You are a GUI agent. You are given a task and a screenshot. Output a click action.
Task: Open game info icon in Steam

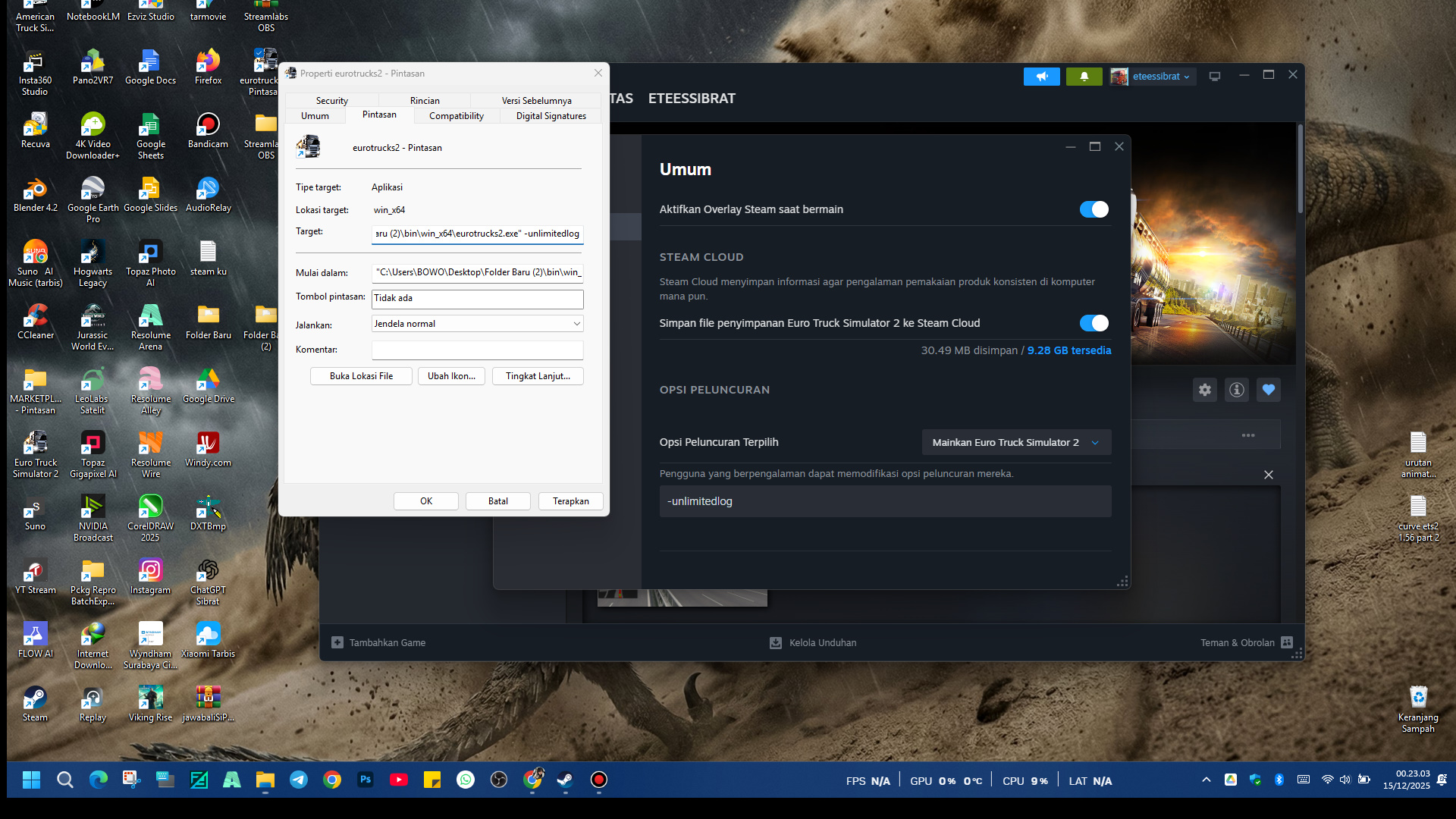tap(1236, 390)
